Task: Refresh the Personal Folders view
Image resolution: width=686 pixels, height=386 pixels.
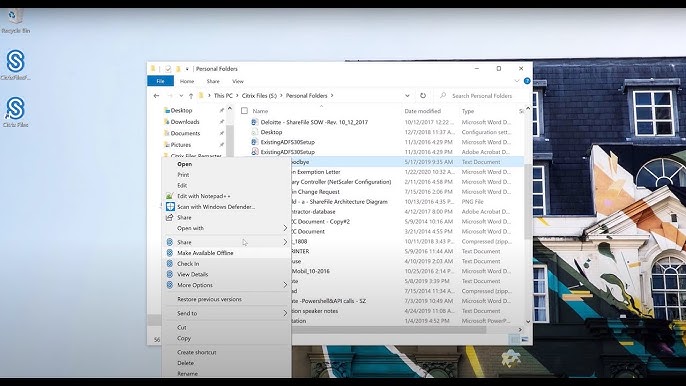Action: point(423,95)
